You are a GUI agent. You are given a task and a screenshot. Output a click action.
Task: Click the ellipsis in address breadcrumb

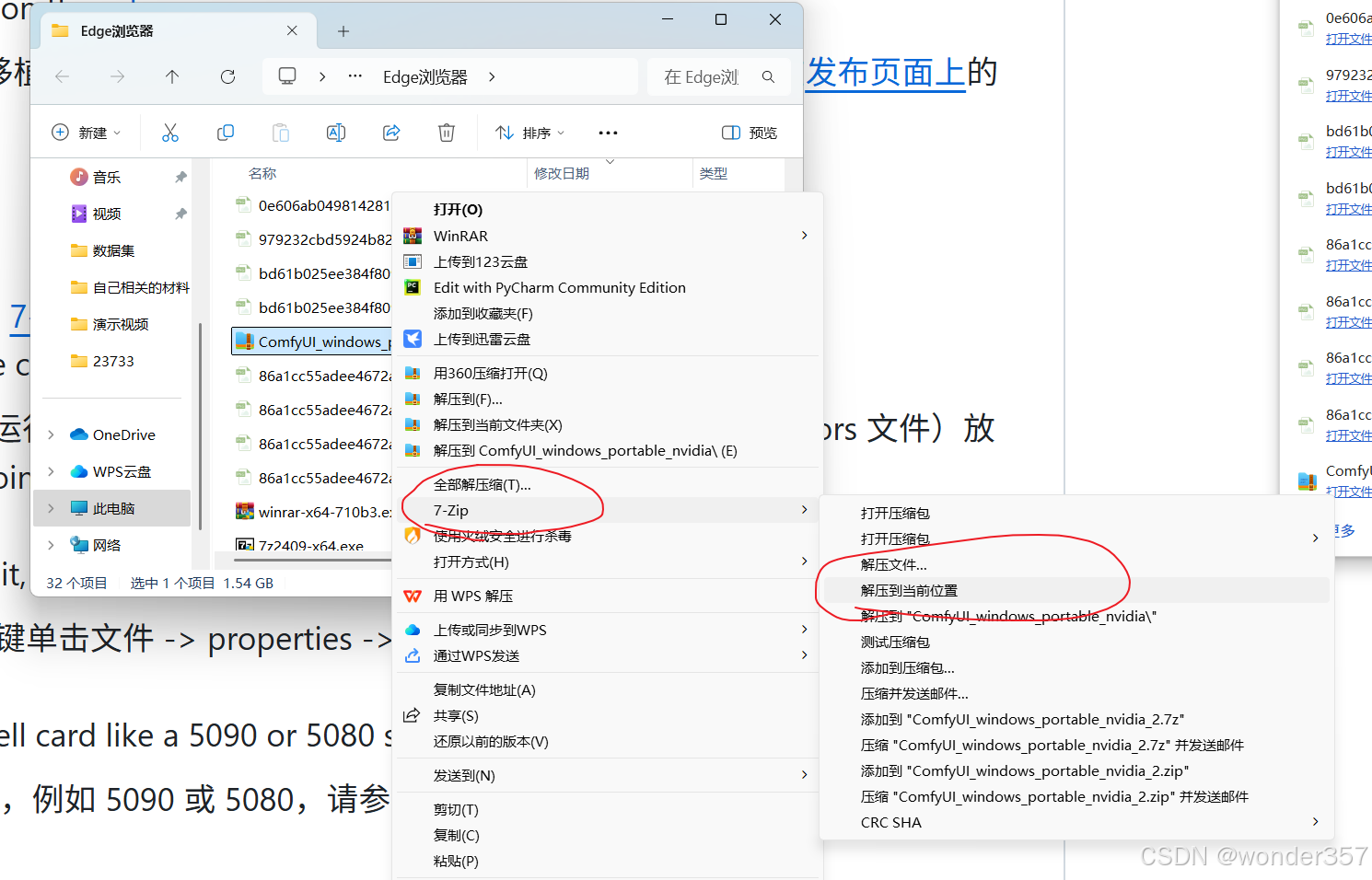tap(355, 76)
